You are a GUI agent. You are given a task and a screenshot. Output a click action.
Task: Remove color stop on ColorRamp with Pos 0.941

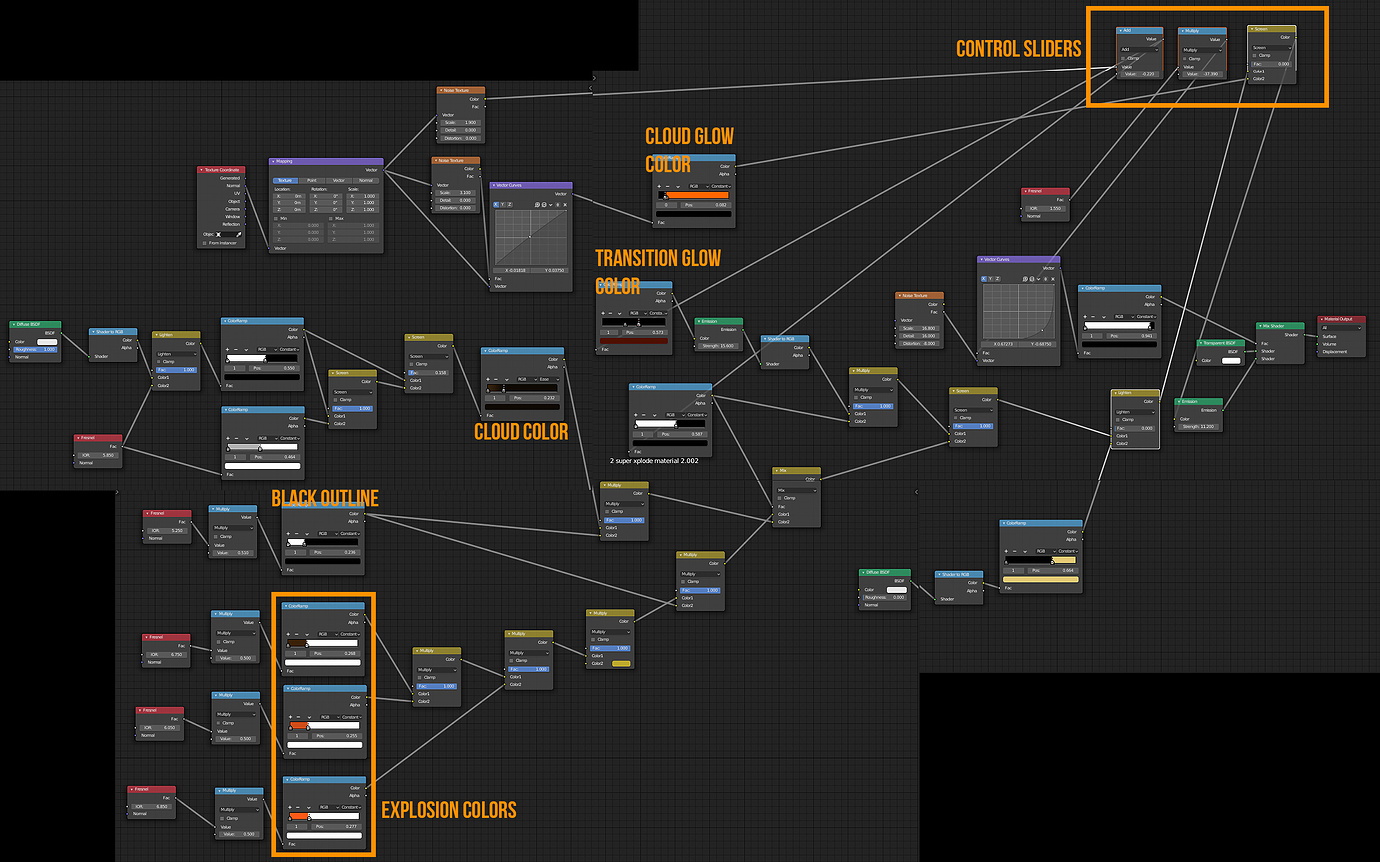coord(1093,317)
